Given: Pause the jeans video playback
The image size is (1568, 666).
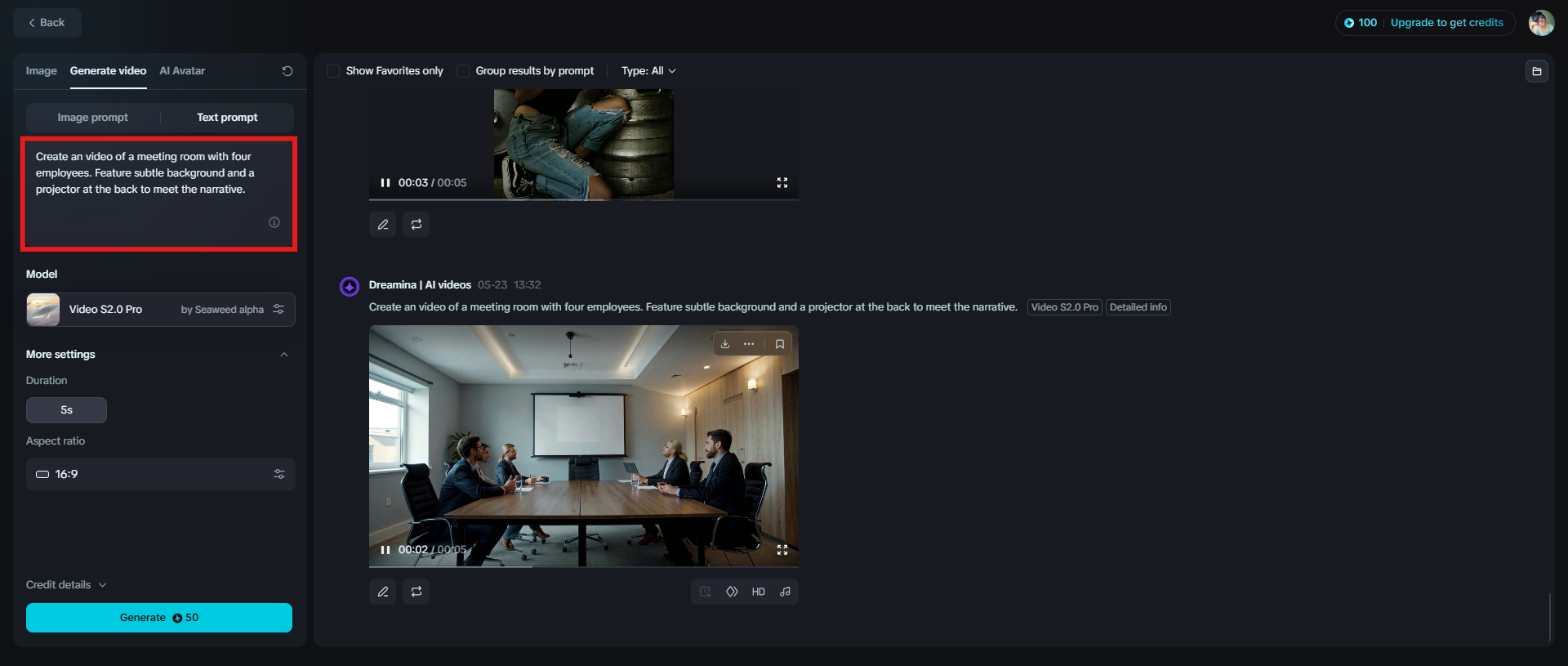Looking at the screenshot, I should pyautogui.click(x=385, y=183).
